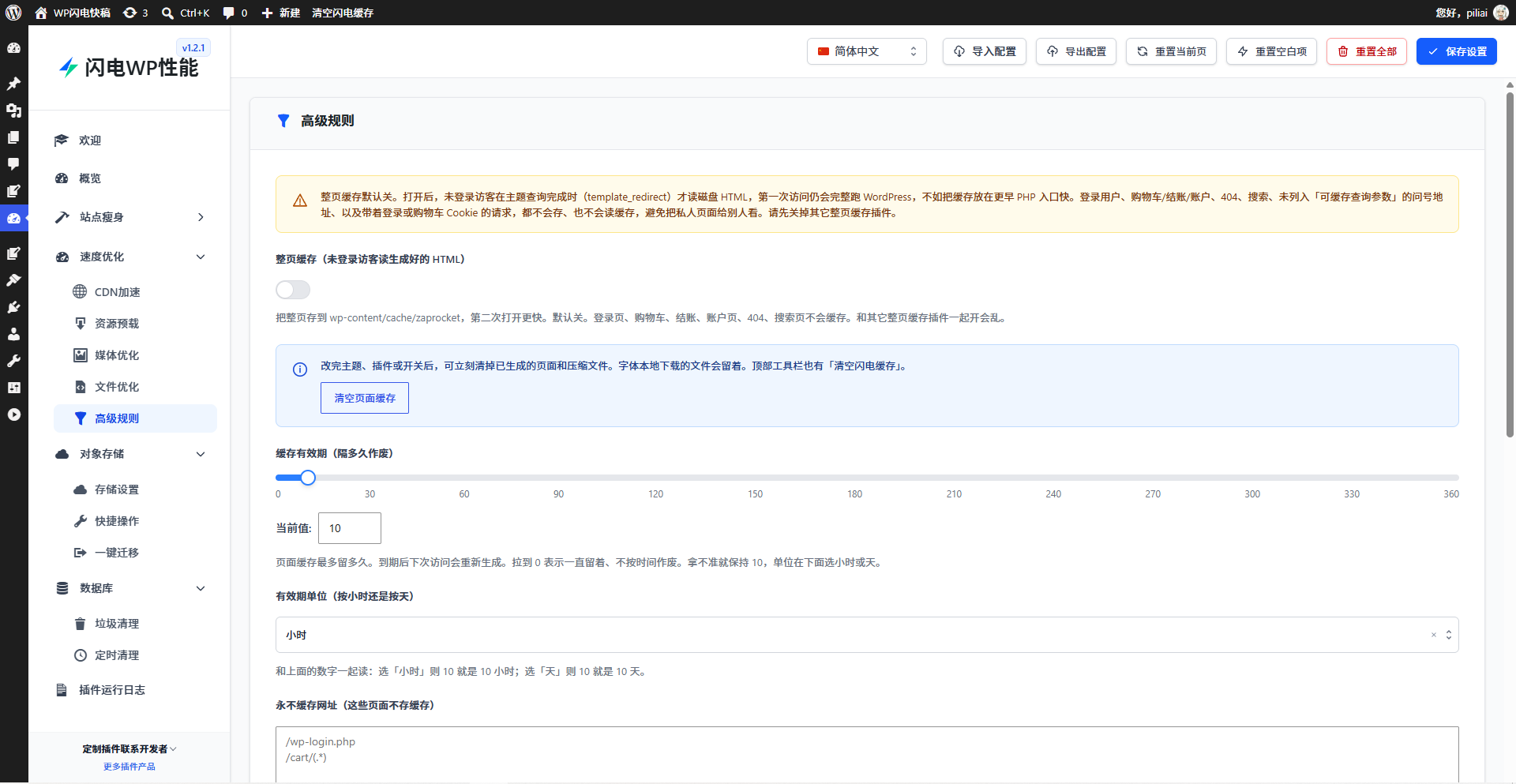
Task: Clear the 小时 selection with the x
Action: [1434, 635]
